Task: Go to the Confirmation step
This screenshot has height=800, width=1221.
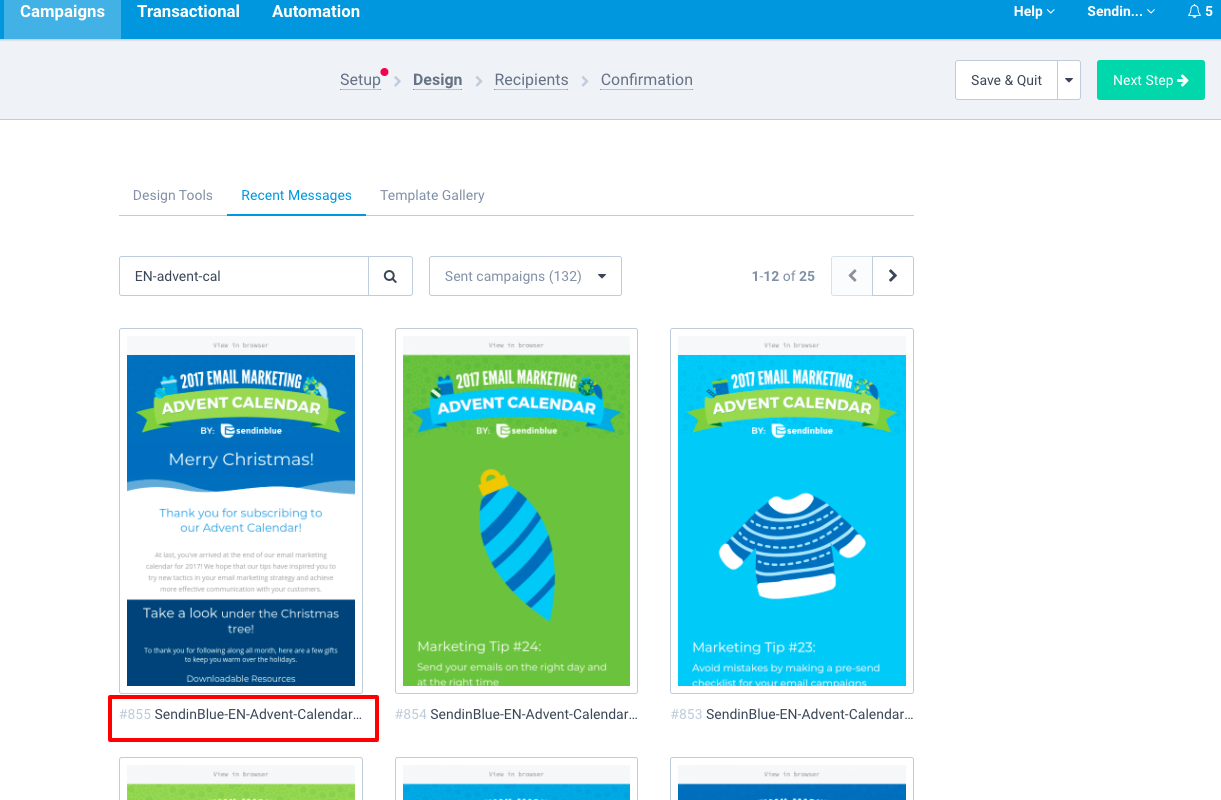Action: [x=646, y=80]
